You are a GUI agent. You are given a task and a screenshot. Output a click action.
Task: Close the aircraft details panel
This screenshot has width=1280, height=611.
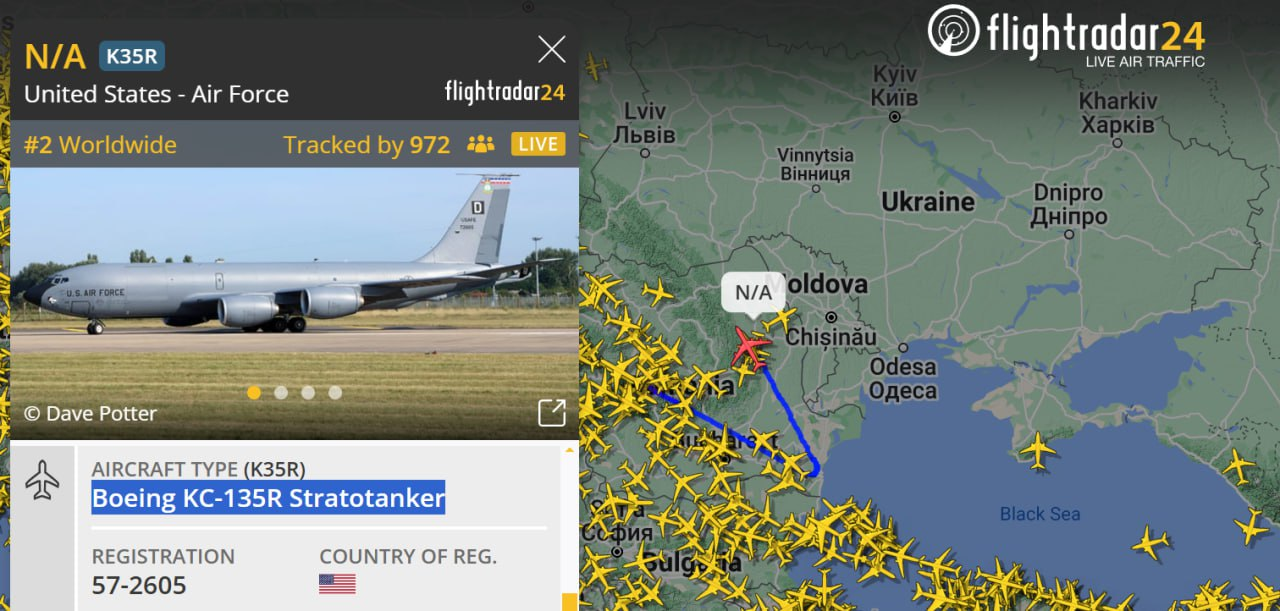(x=552, y=49)
